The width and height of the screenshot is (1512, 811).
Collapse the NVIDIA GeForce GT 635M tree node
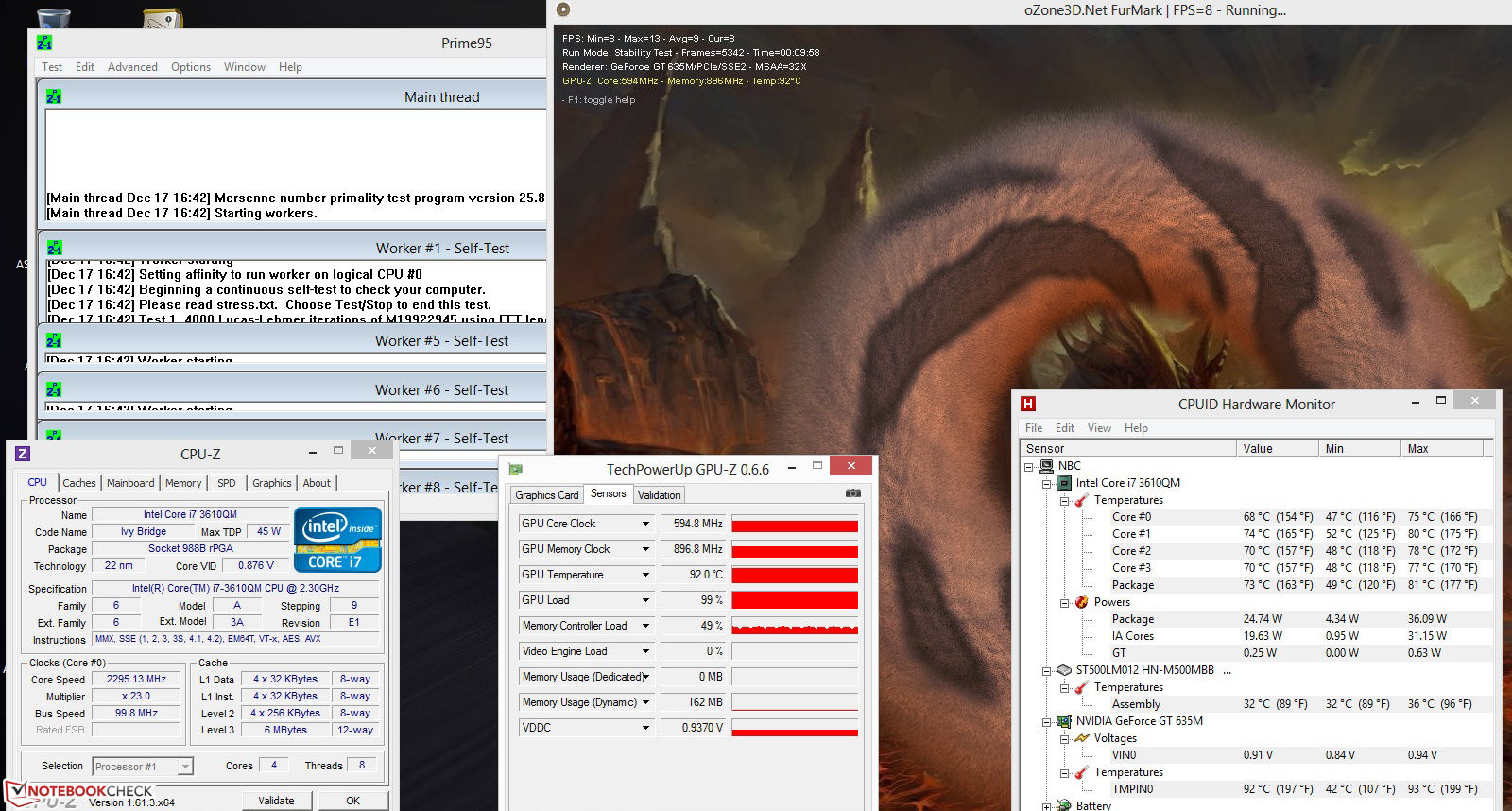coord(1047,722)
